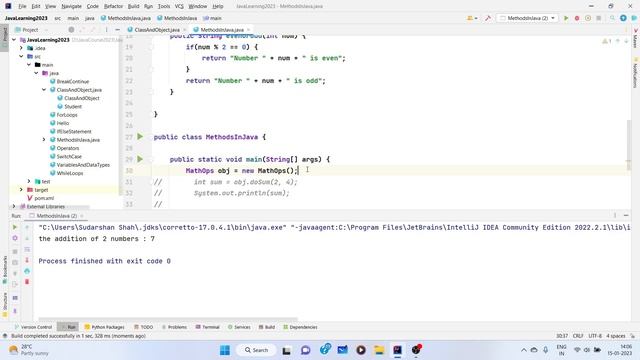640x360 pixels.
Task: Open the Project view dropdown
Action: coord(32,30)
